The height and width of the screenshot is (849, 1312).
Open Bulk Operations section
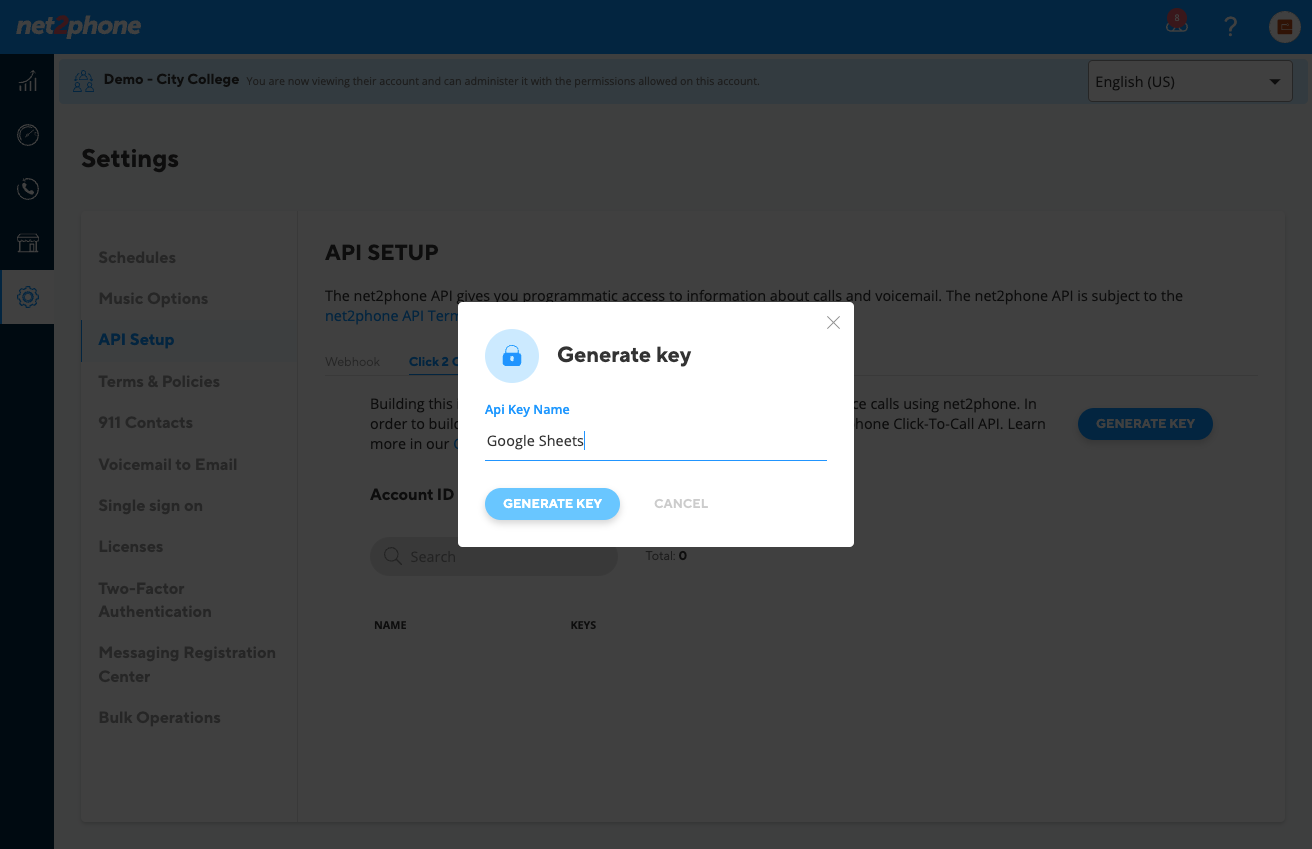(x=159, y=717)
